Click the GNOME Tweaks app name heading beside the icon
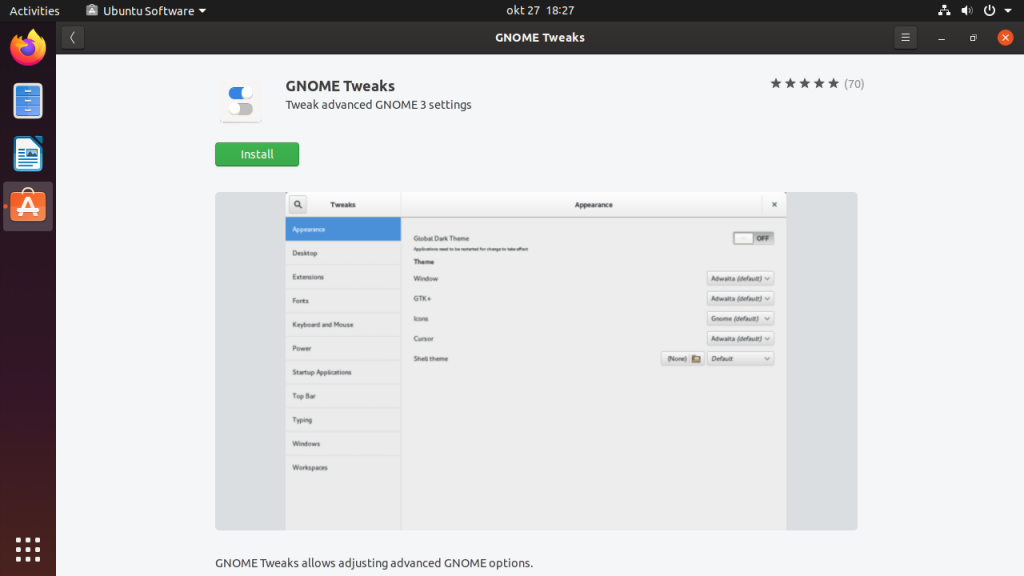Image resolution: width=1024 pixels, height=576 pixels. [x=340, y=86]
